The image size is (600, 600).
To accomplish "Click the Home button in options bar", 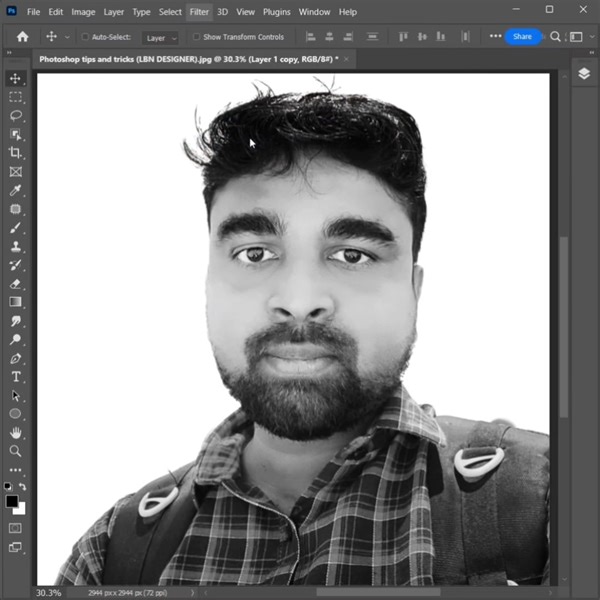I will (23, 37).
